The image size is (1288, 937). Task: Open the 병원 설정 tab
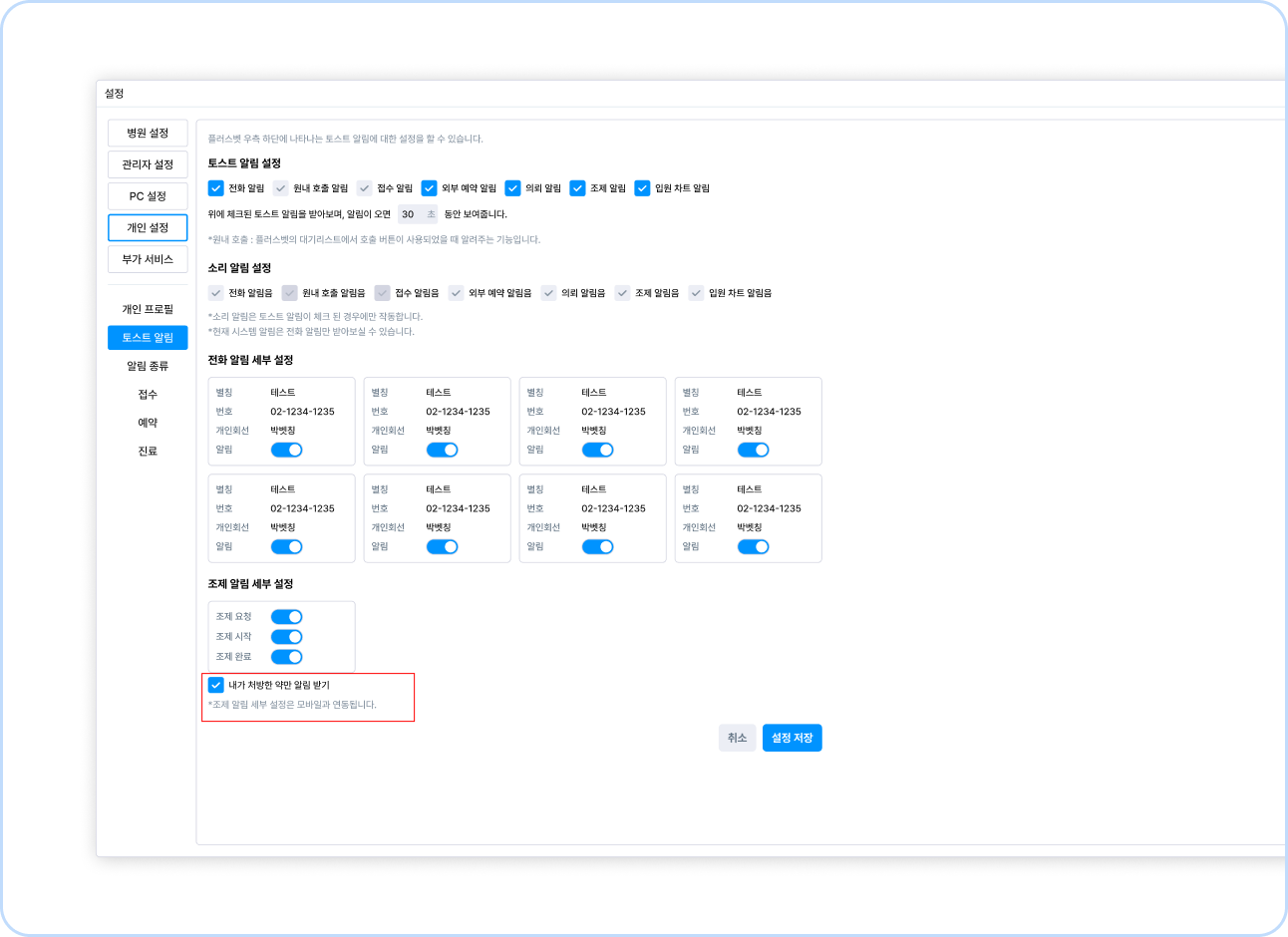[148, 133]
